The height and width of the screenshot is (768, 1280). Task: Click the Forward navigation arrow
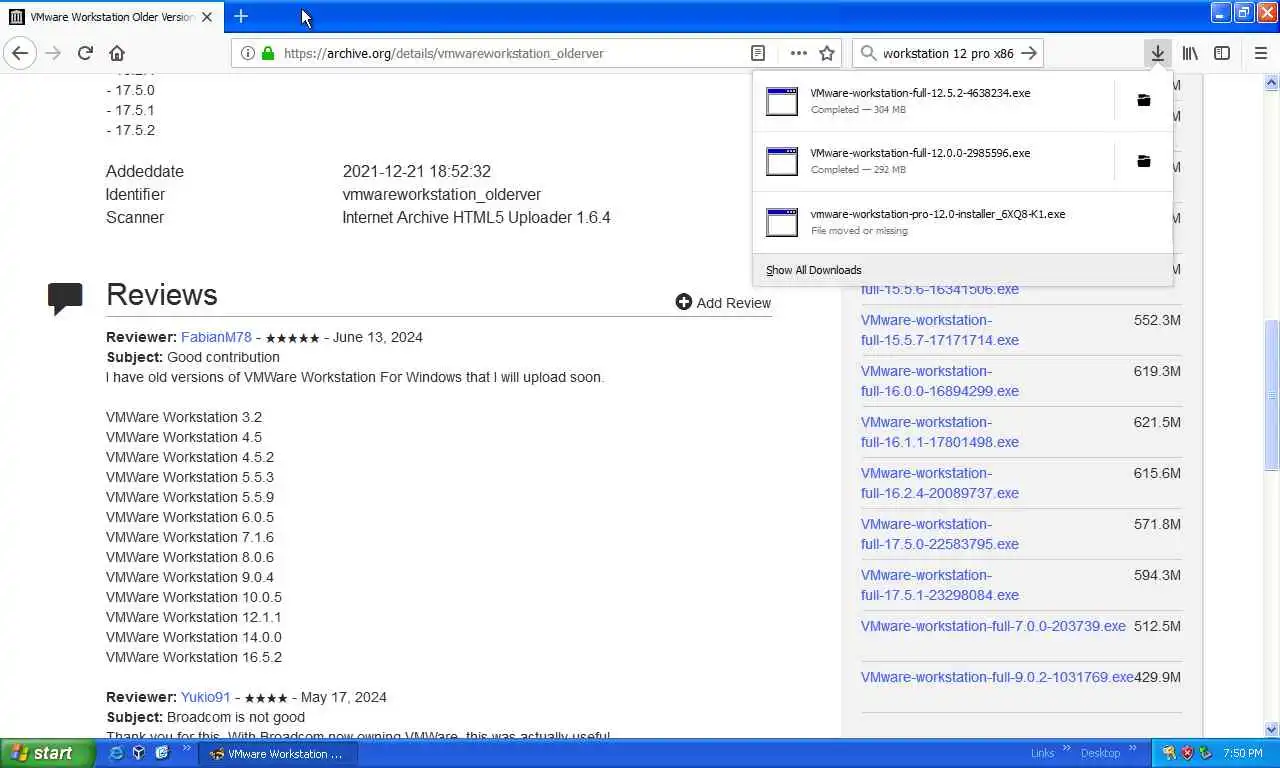click(53, 53)
